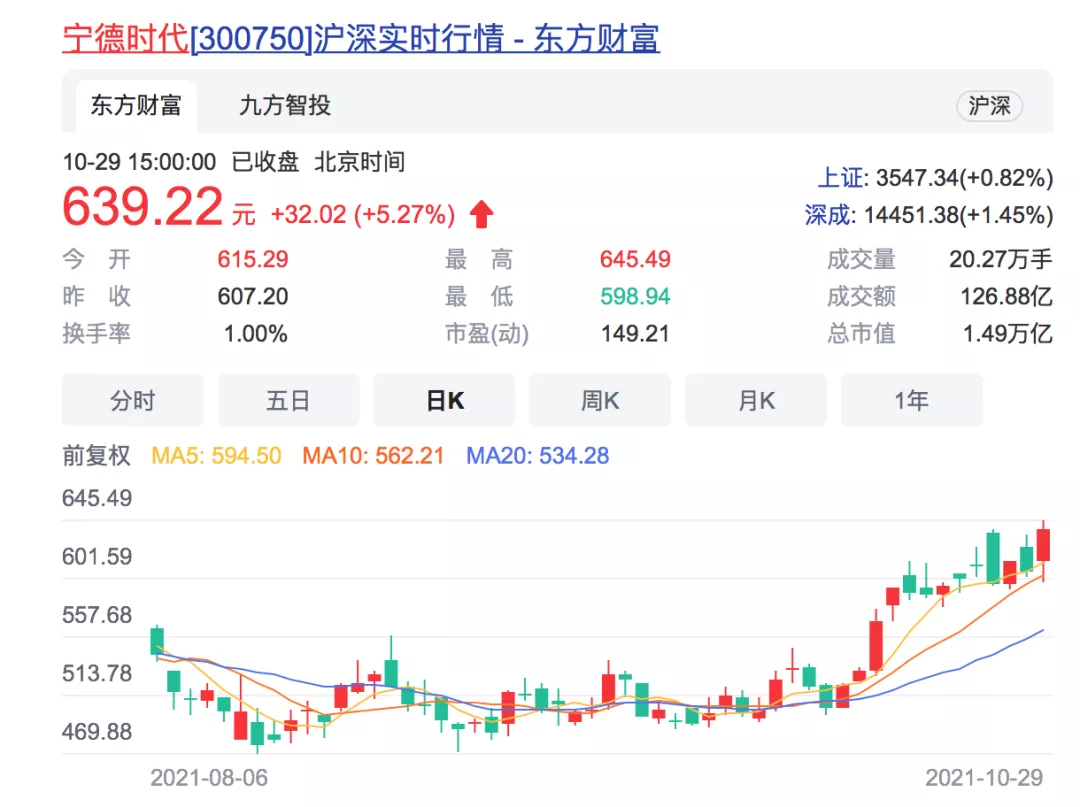
Task: Click the 深成 index value 14451.38(+1.45%)
Action: click(x=958, y=215)
